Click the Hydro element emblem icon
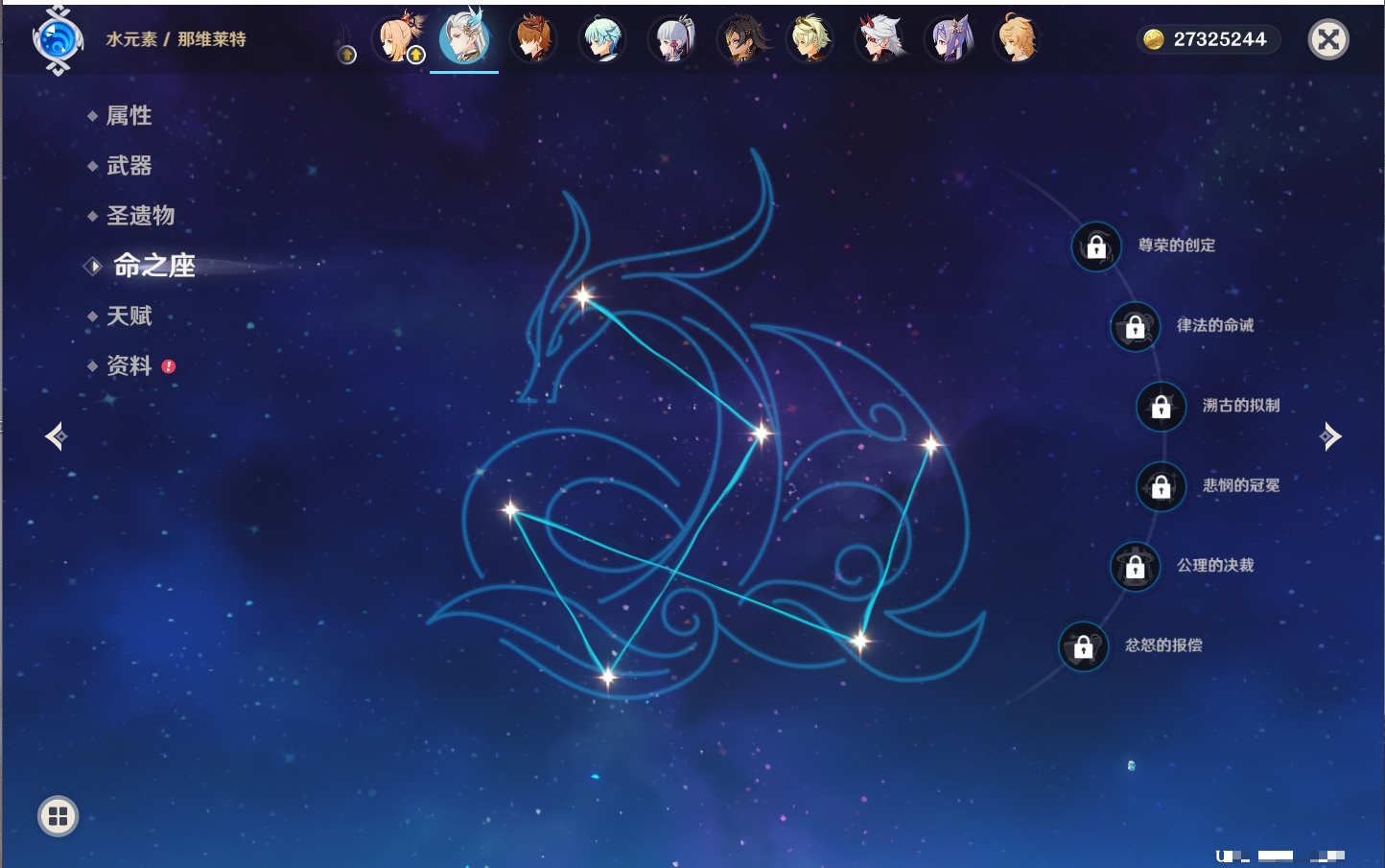This screenshot has width=1385, height=868. [58, 40]
